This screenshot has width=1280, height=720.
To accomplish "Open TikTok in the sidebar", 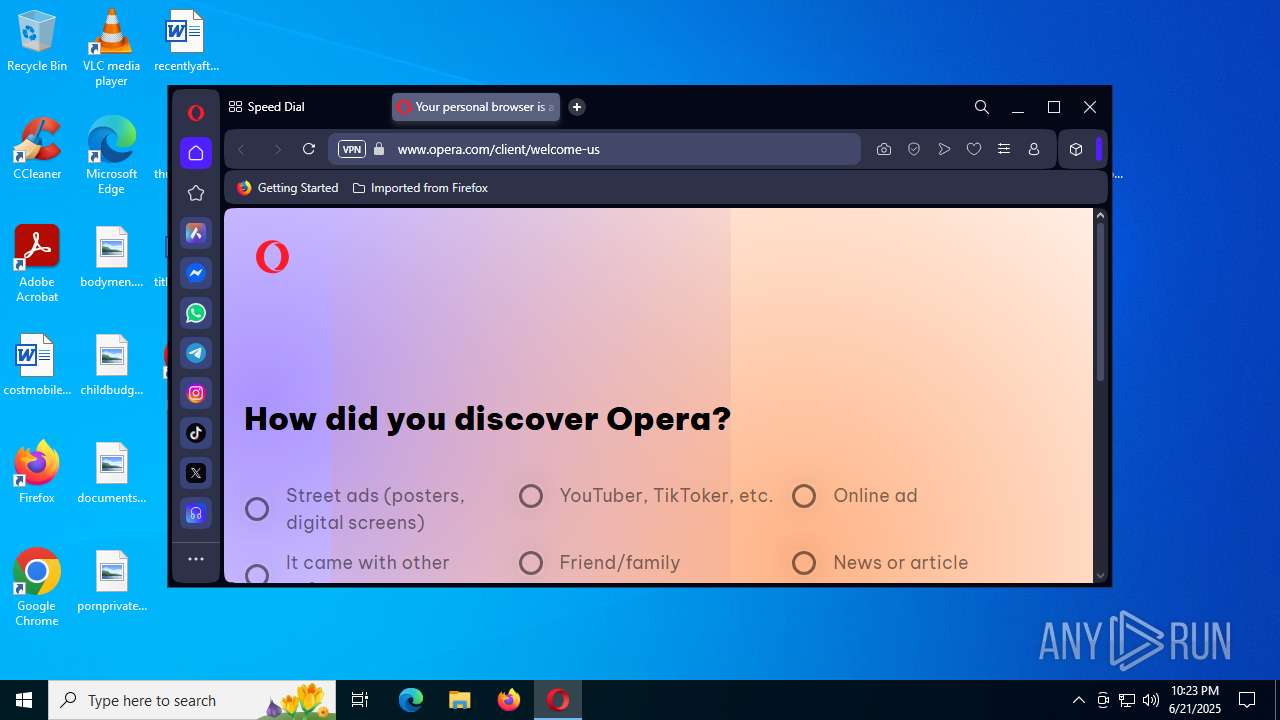I will [x=196, y=433].
